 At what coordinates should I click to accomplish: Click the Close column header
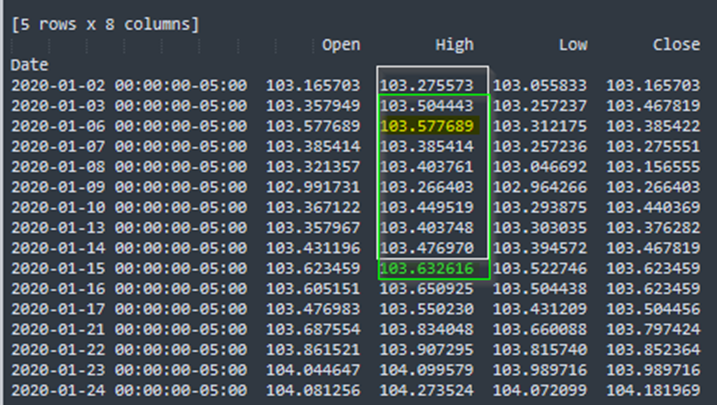click(x=676, y=45)
